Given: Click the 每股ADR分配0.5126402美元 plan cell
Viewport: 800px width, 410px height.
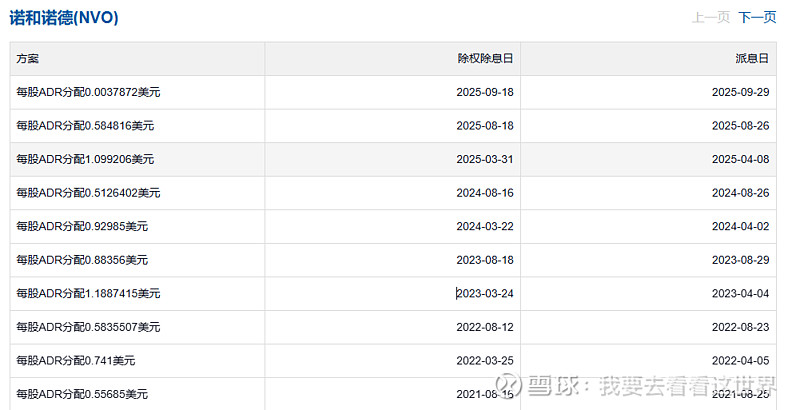Looking at the screenshot, I should coord(88,193).
